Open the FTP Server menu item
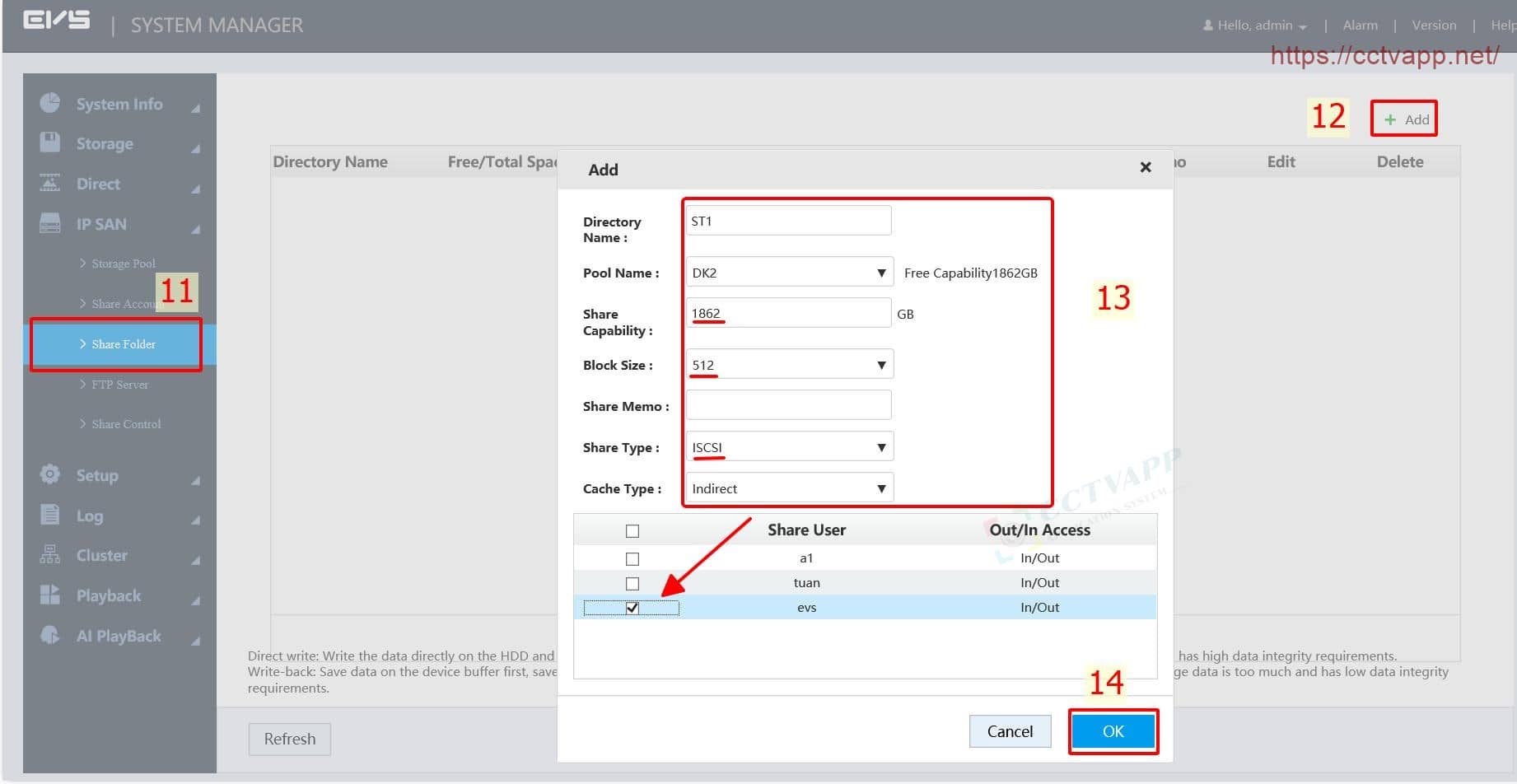 click(x=119, y=385)
